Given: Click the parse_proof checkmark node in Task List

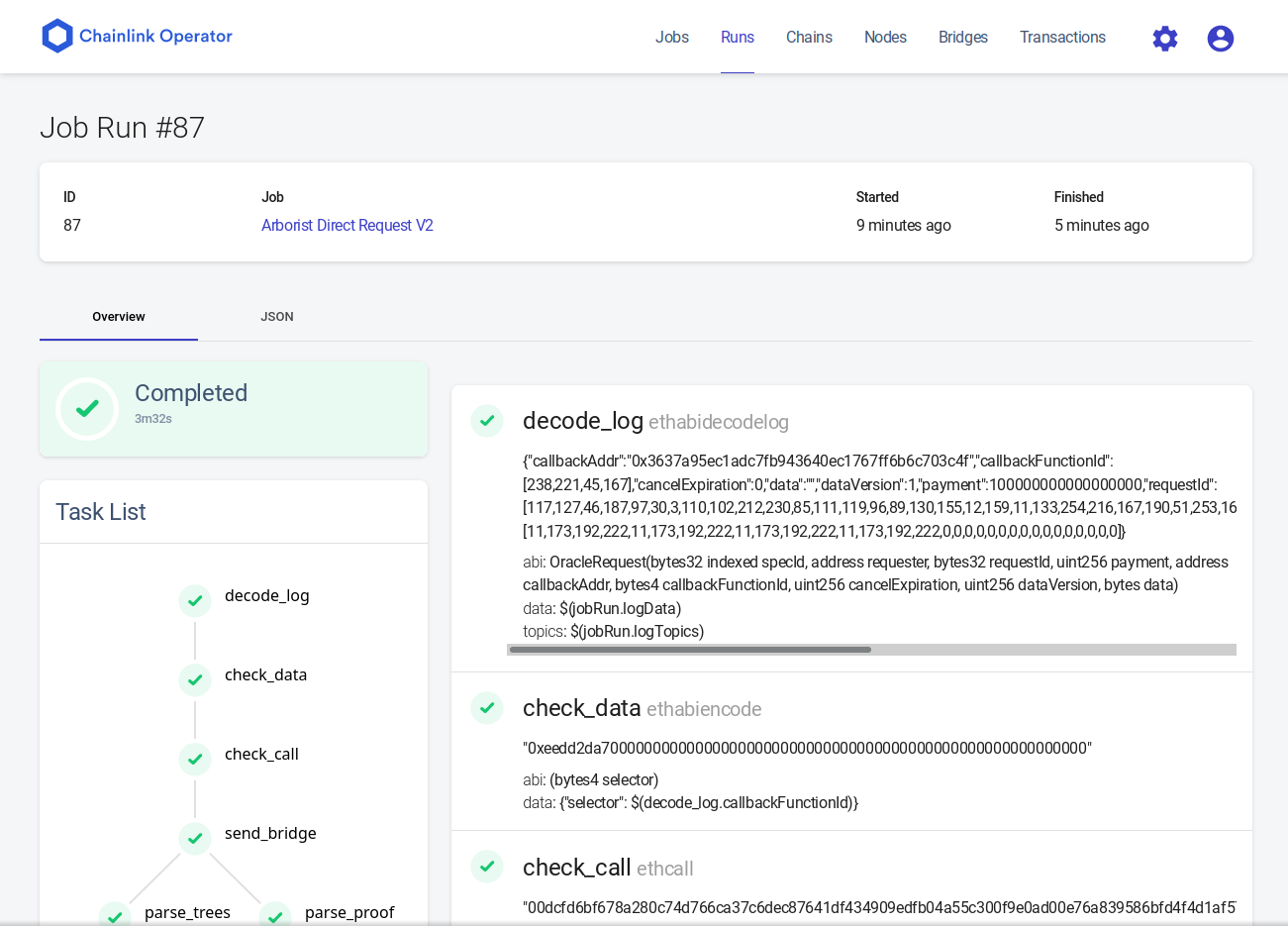Looking at the screenshot, I should pos(275,915).
